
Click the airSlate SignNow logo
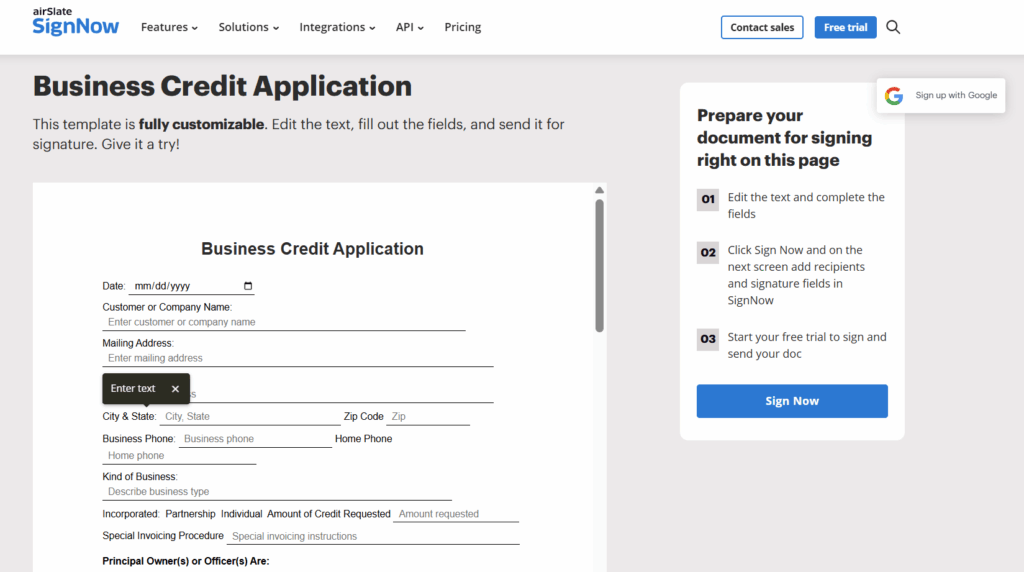76,22
